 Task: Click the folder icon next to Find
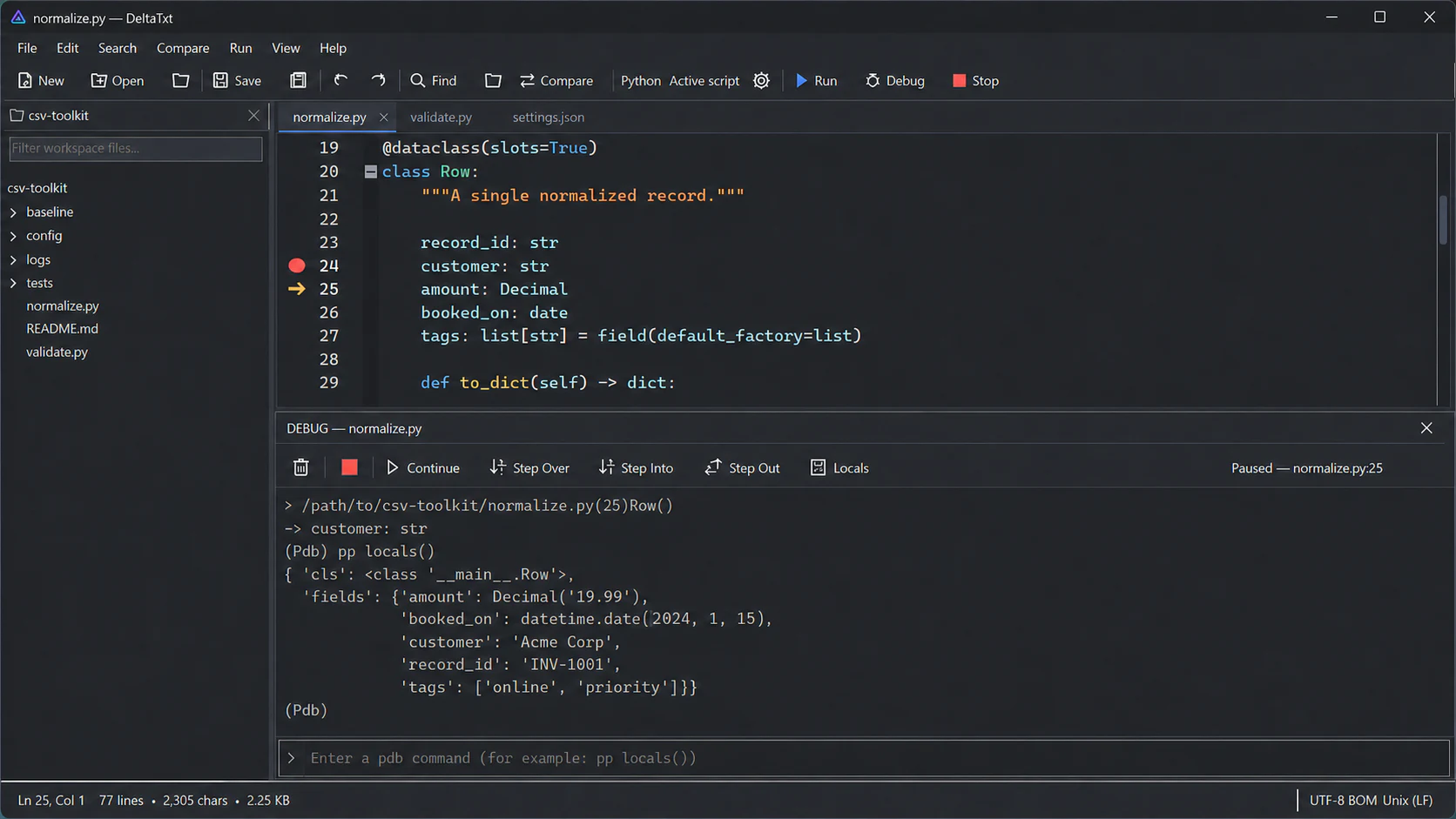click(493, 81)
